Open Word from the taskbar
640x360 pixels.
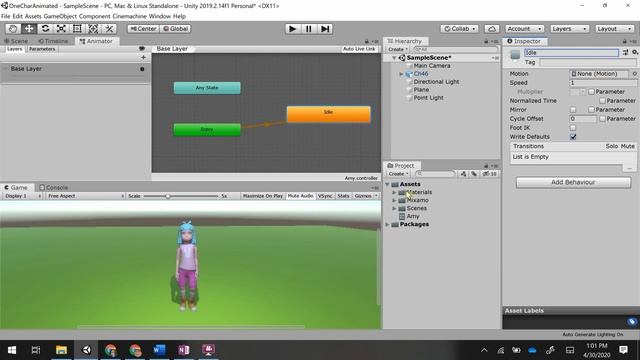(159, 350)
